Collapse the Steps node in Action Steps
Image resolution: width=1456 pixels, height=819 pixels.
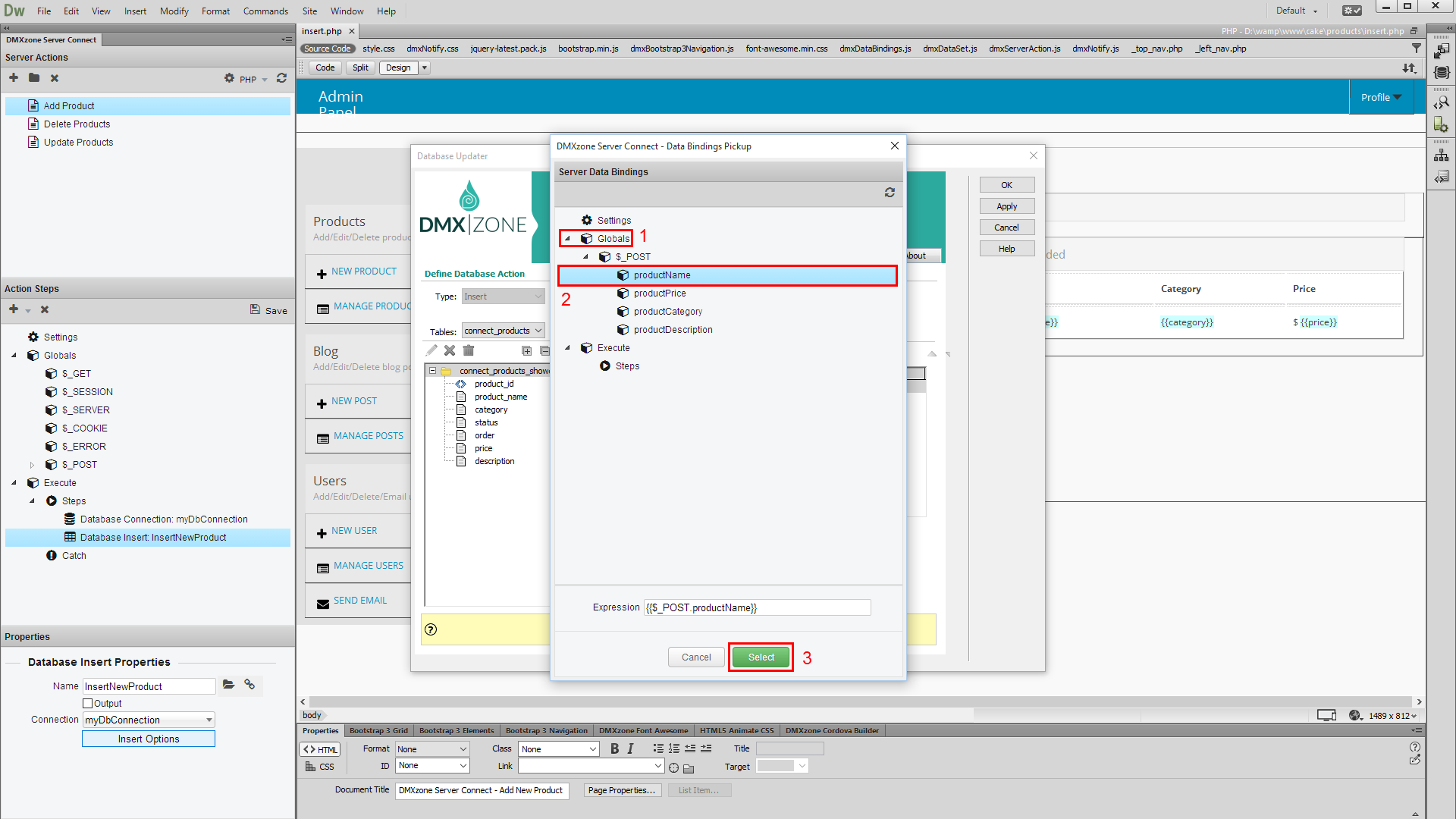click(x=33, y=501)
